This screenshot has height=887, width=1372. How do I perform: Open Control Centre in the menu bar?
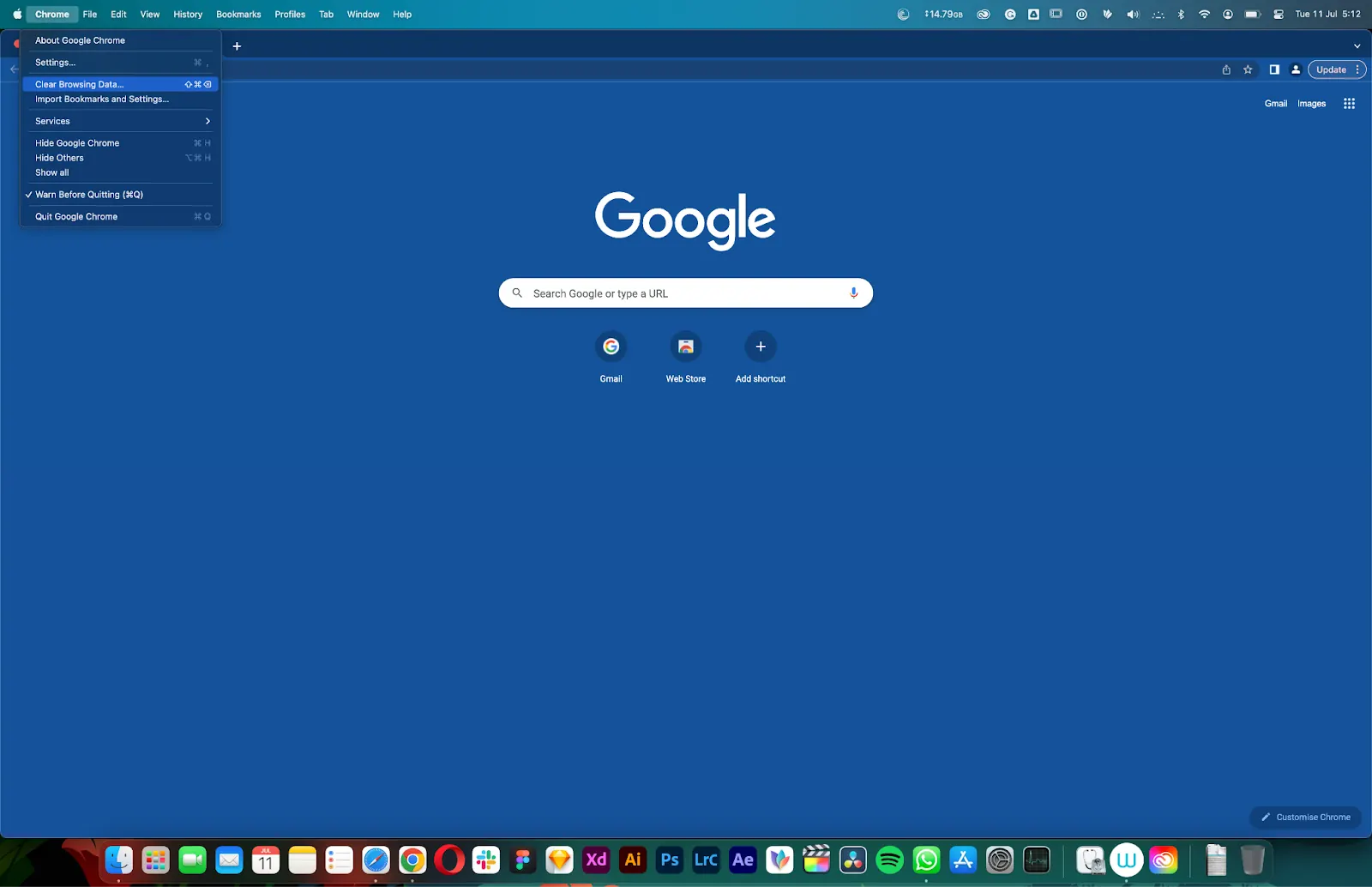pyautogui.click(x=1278, y=14)
